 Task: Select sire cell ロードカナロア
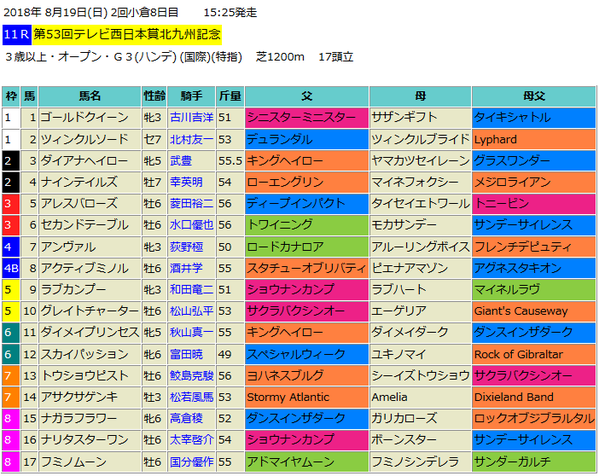306,247
